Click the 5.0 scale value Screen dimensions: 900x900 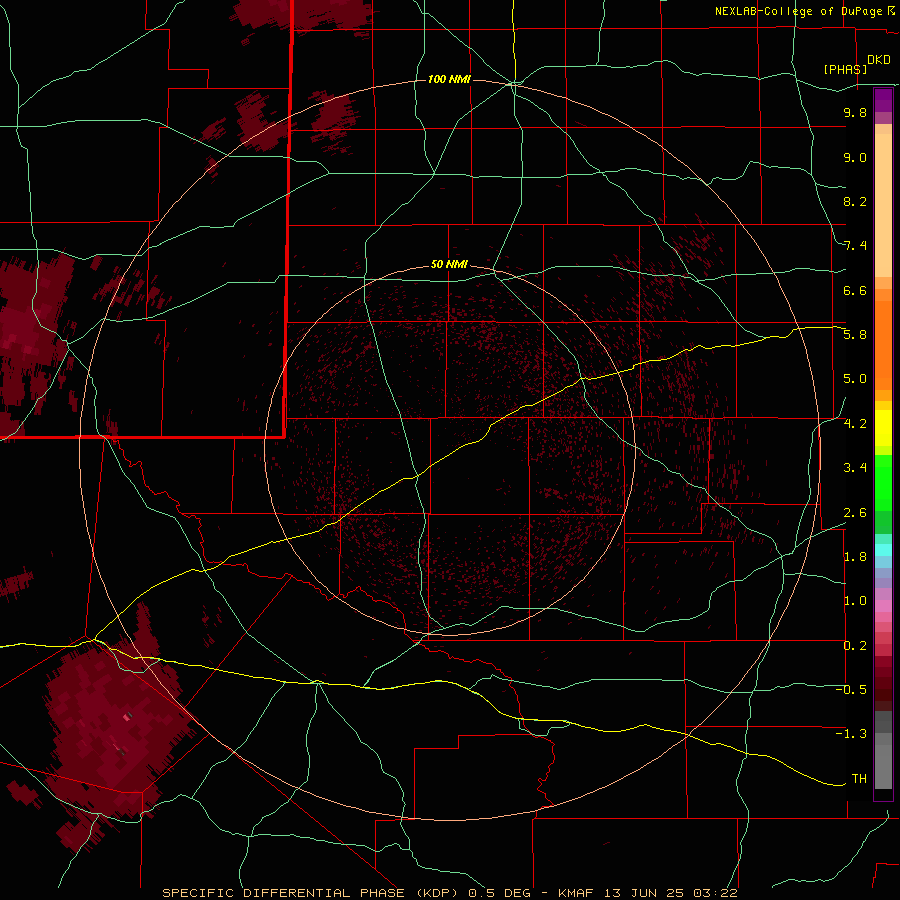[855, 379]
